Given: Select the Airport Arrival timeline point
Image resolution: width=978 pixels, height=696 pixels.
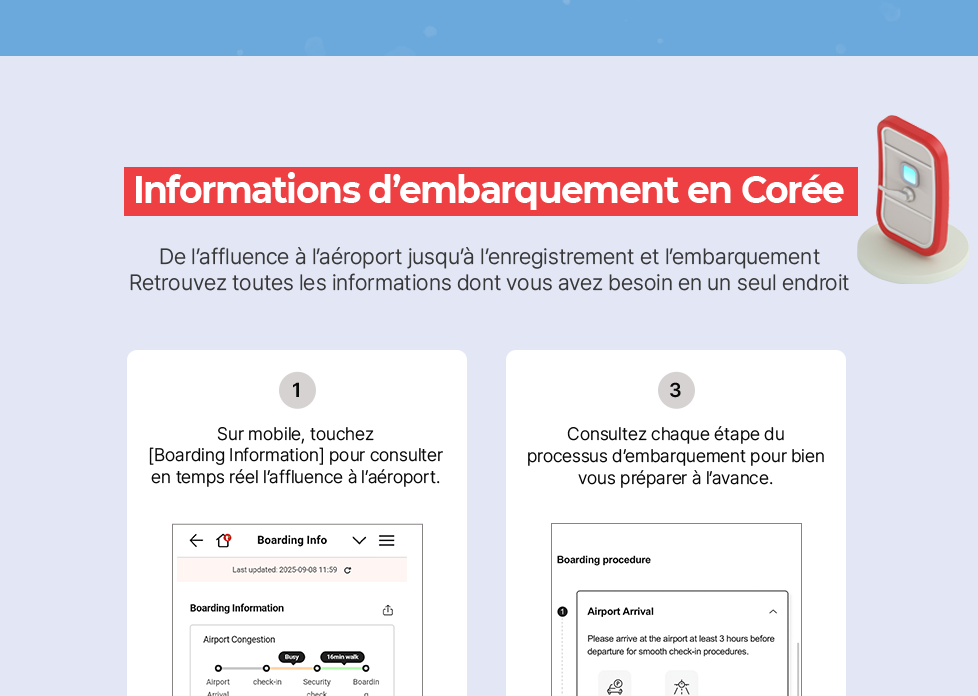Looking at the screenshot, I should click(x=218, y=668).
